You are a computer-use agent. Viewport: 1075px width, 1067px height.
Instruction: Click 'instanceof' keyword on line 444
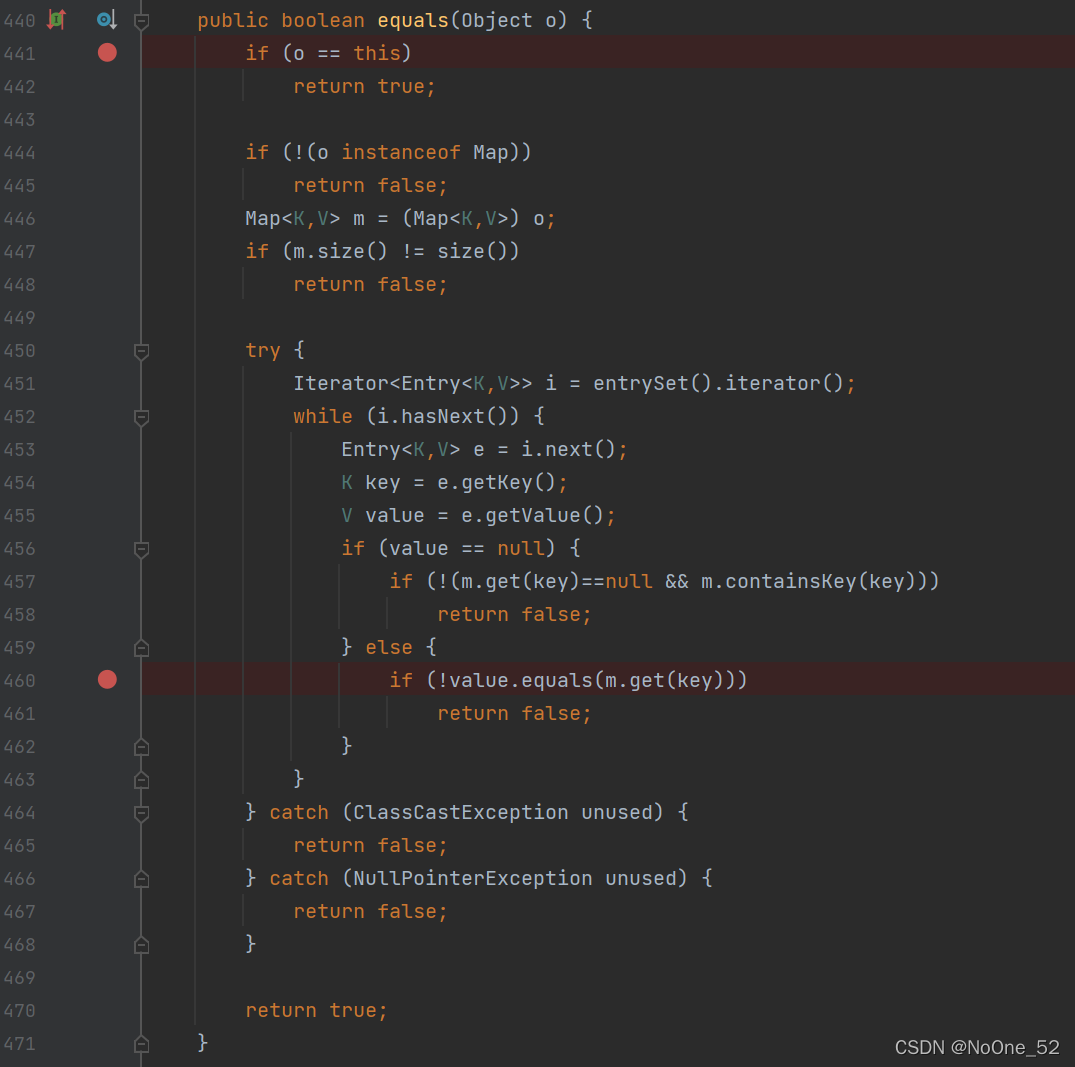point(401,152)
